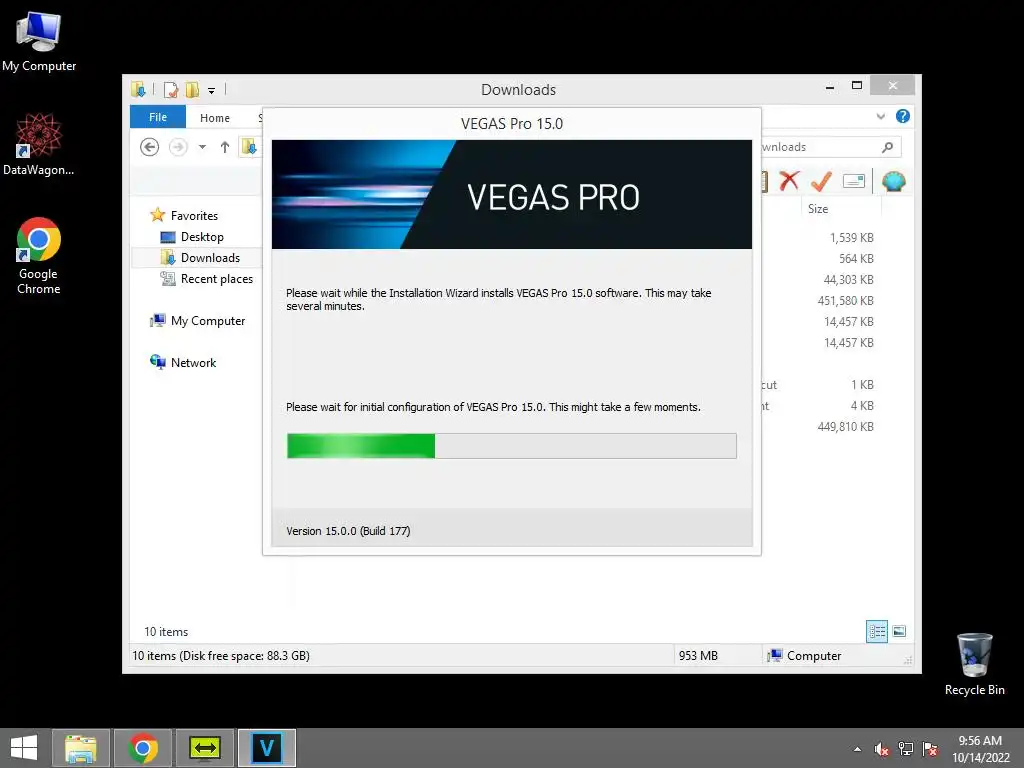This screenshot has width=1024, height=768.
Task: Open the DataWagon desktop shortcut
Action: (x=39, y=144)
